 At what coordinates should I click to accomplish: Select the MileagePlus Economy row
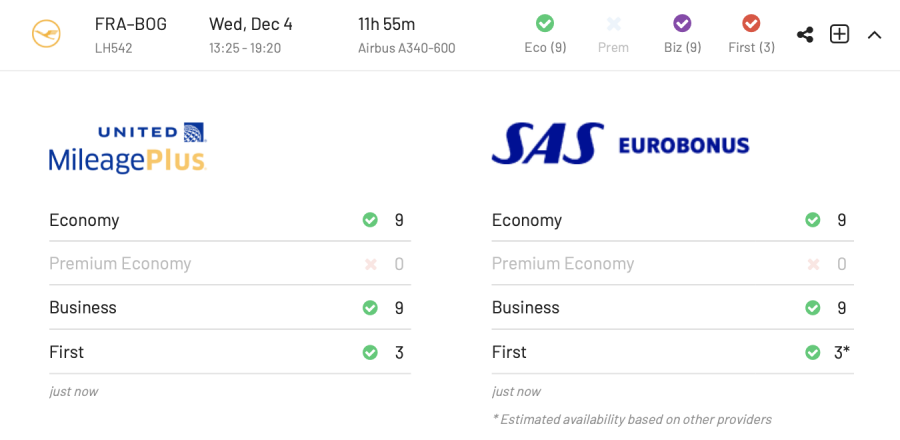pos(229,220)
